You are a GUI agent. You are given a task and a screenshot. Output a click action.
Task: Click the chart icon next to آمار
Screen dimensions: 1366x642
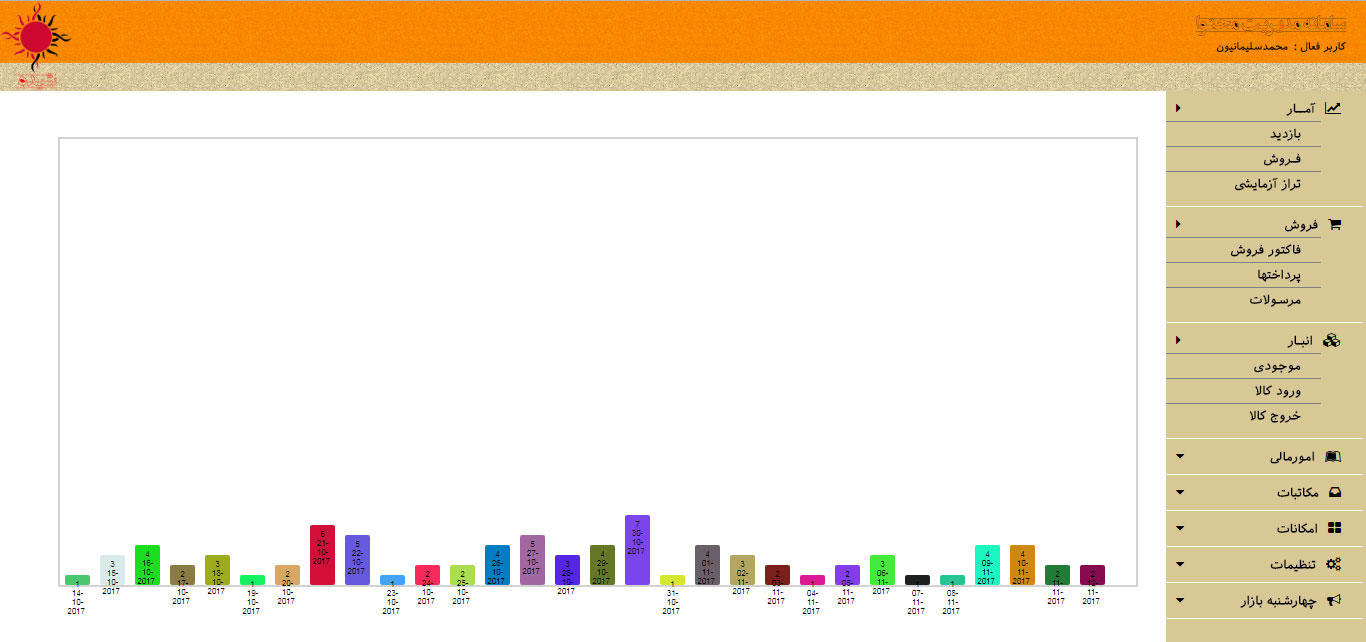coord(1332,108)
